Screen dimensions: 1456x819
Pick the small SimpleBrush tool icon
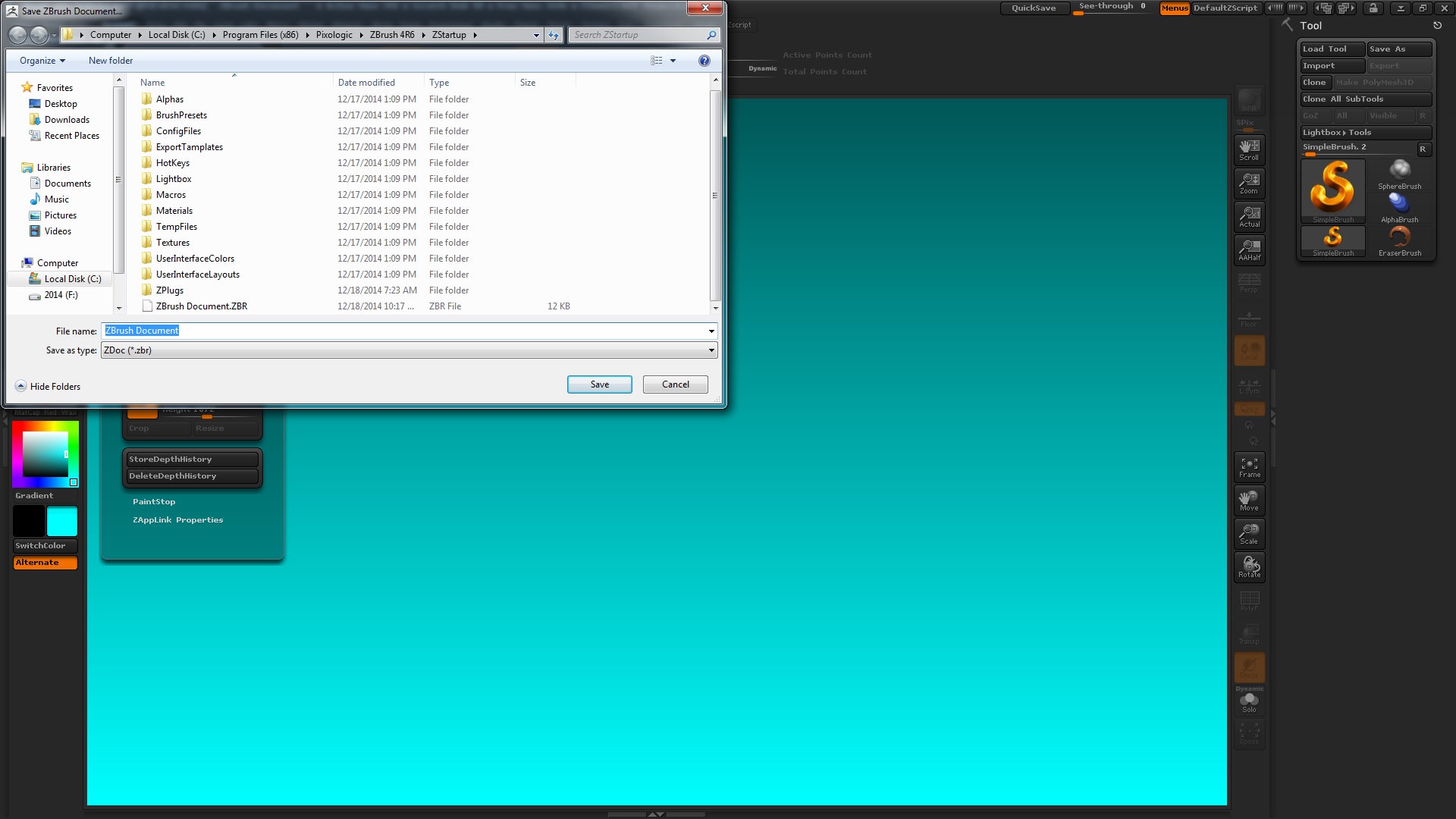(x=1332, y=241)
